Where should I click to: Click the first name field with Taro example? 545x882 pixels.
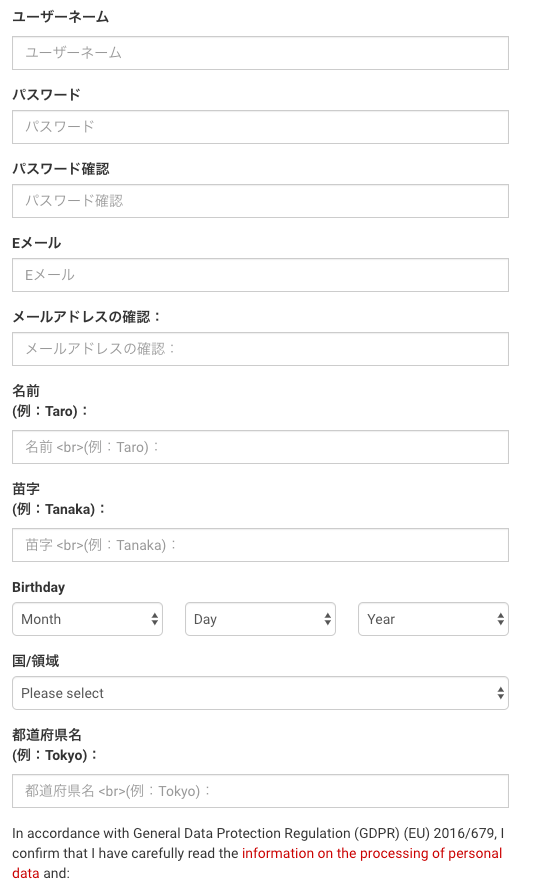260,447
